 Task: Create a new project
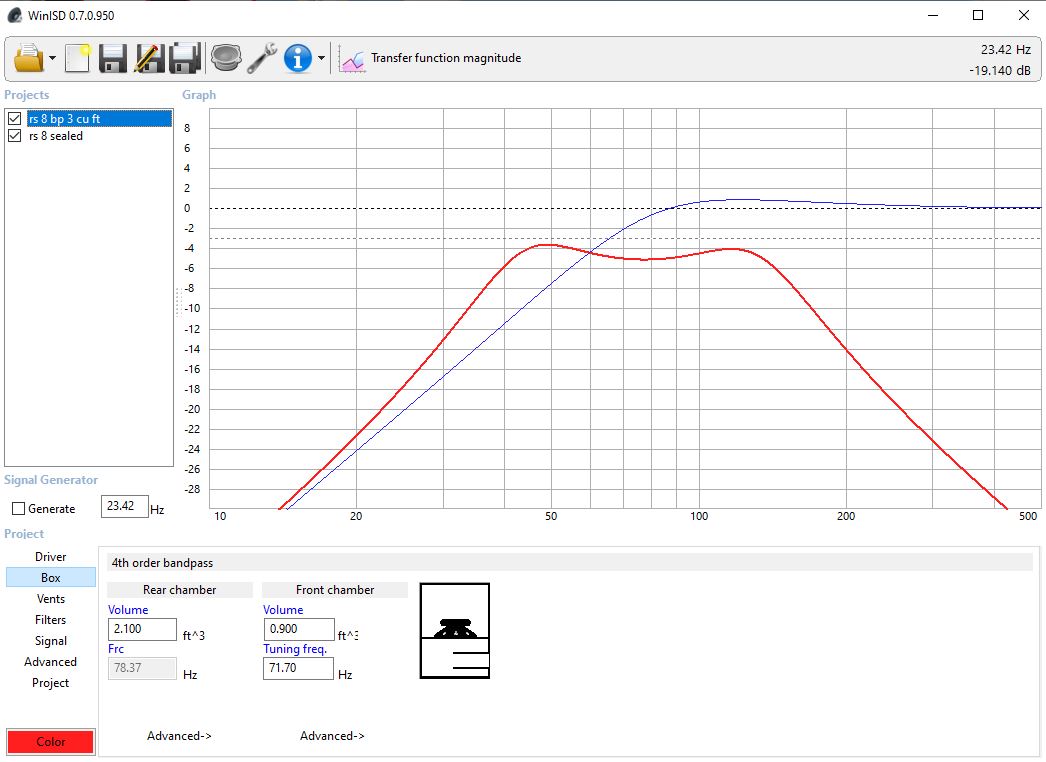pos(77,58)
